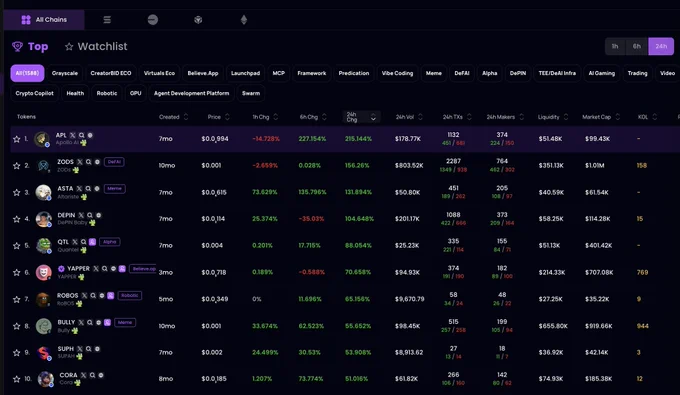Open YAPPER's X profile icon

click(96, 269)
